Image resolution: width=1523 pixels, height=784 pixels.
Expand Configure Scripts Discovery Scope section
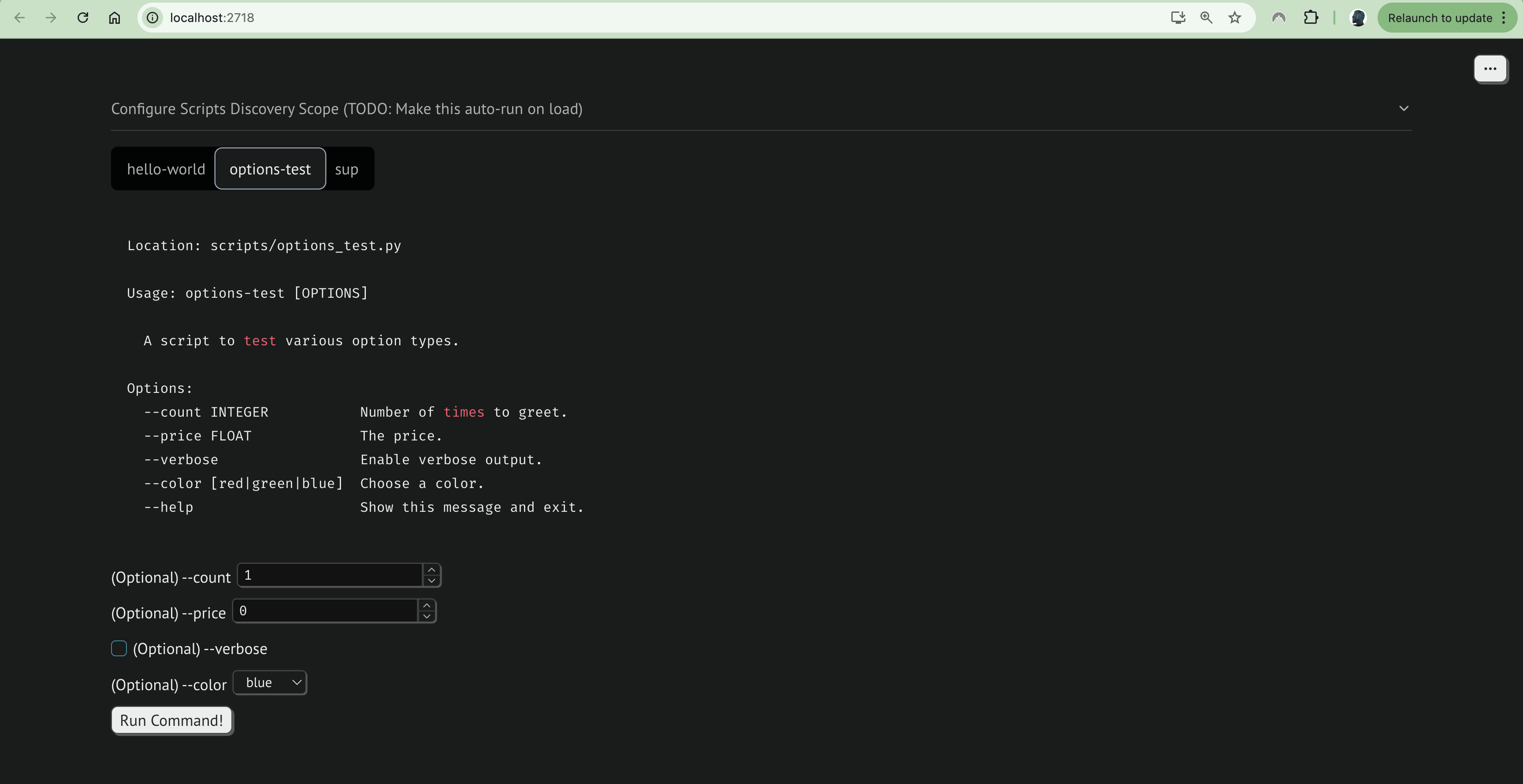coord(1404,109)
